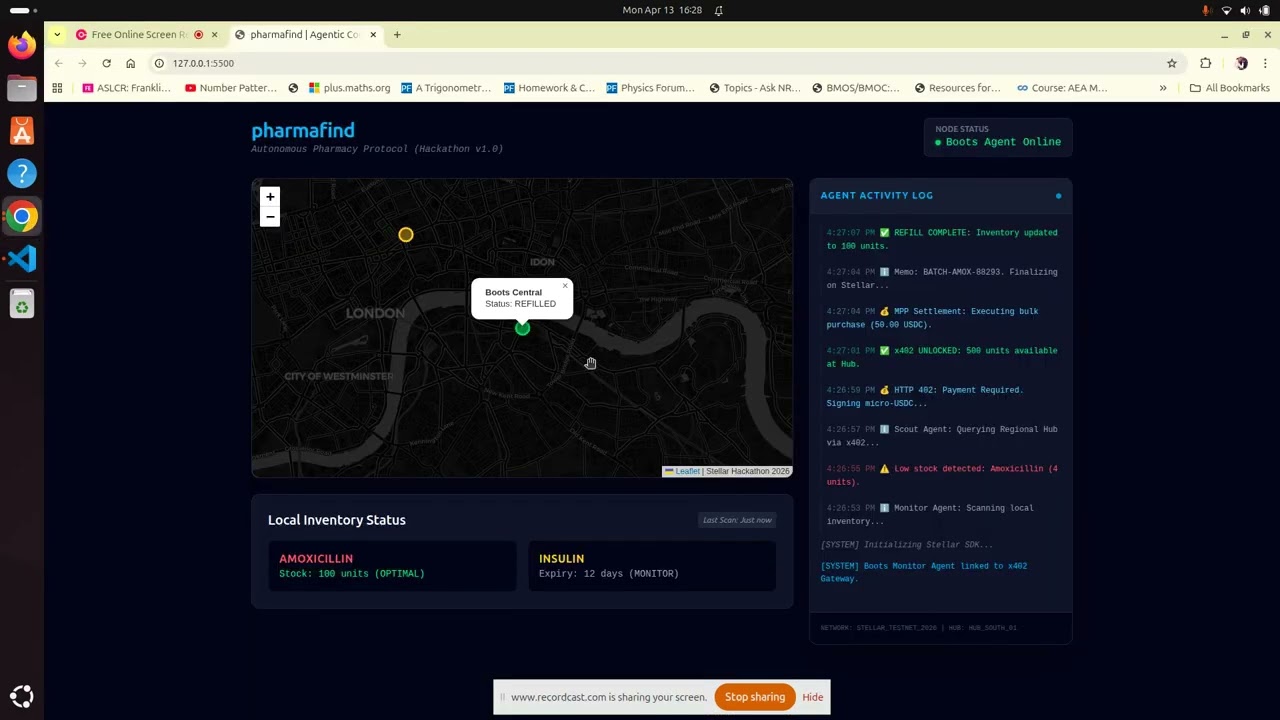Open the tab search dropdown
Viewport: 1280px width, 720px height.
coord(57,35)
